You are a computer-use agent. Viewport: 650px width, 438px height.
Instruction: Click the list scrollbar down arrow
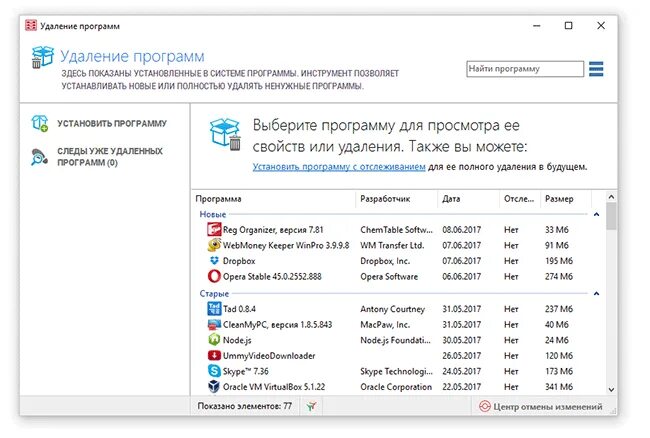611,390
